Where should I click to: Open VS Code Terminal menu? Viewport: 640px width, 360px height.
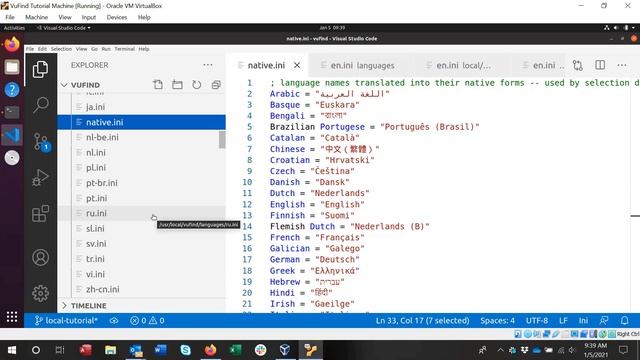click(x=124, y=49)
